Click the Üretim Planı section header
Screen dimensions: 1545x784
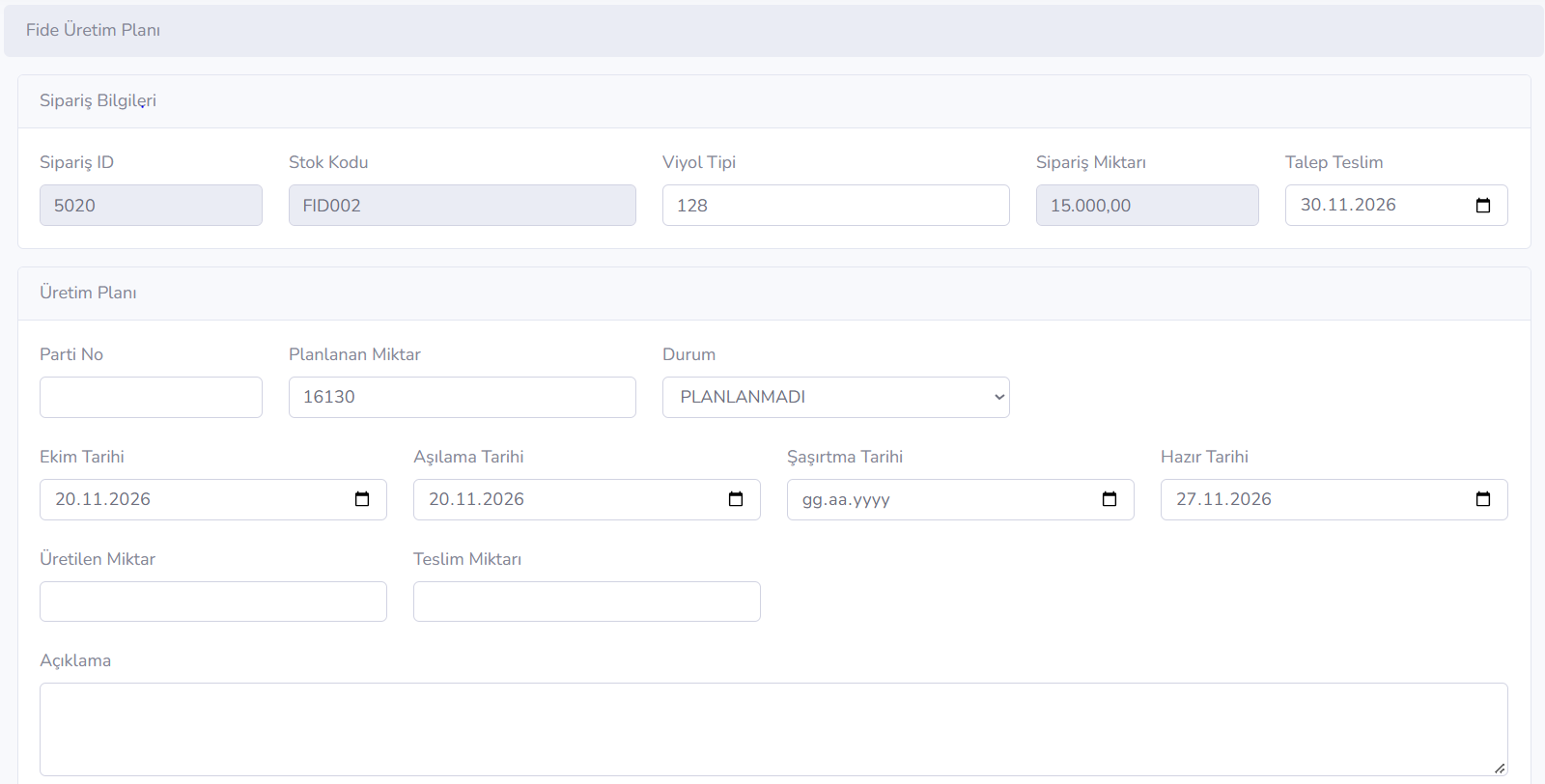88,293
